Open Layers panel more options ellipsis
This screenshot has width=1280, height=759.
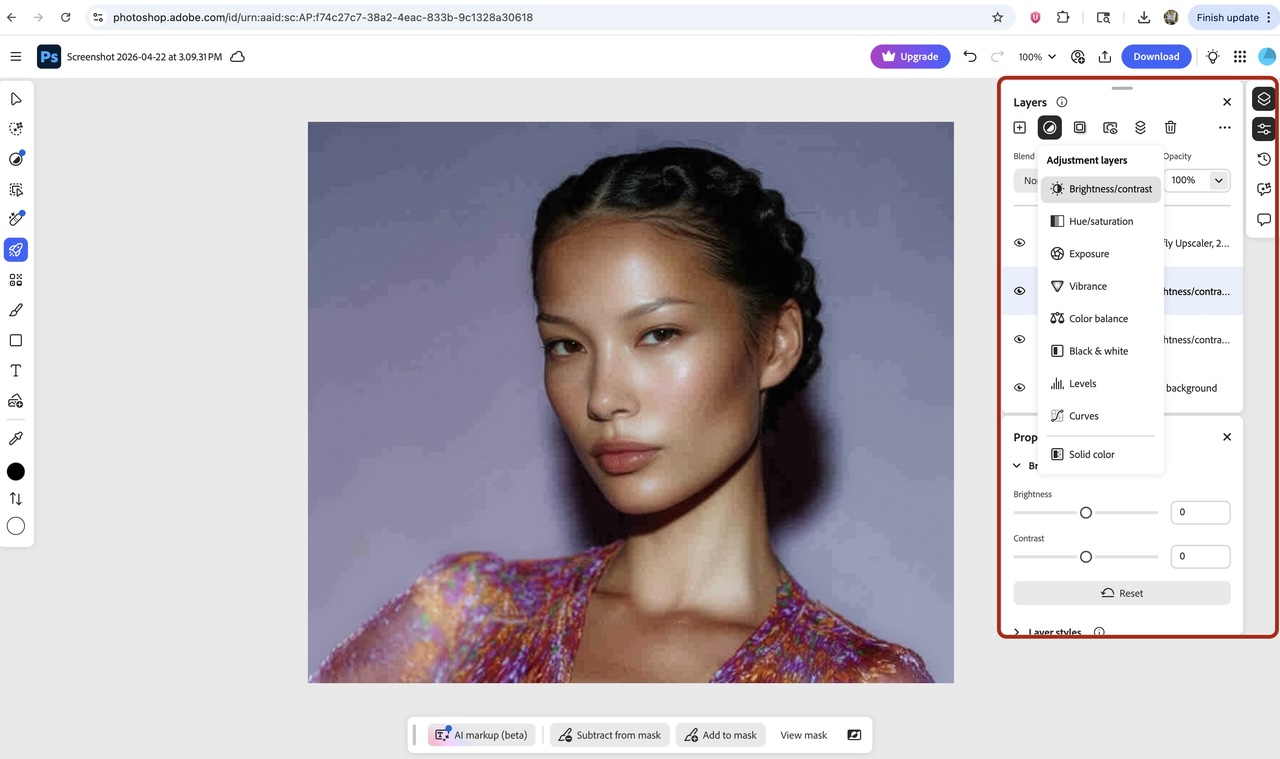1224,127
